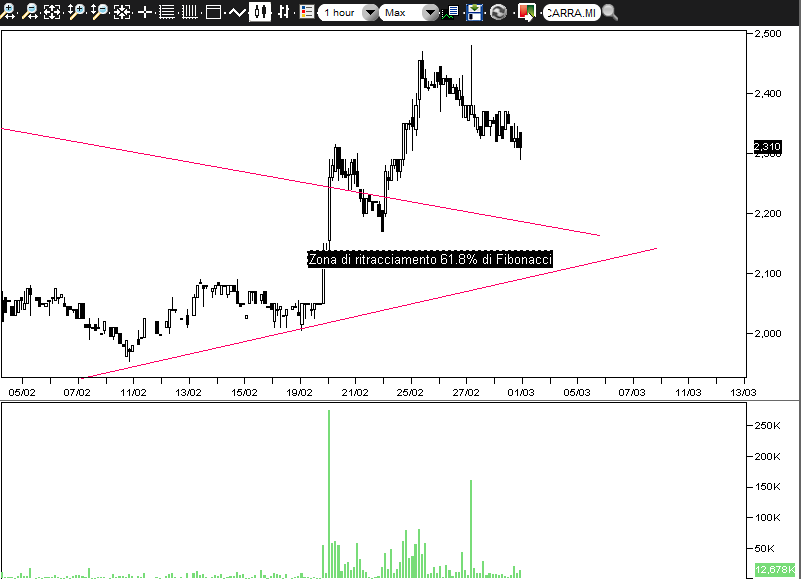Toggle horizontal grid lines icon
The width and height of the screenshot is (801, 579).
167,12
